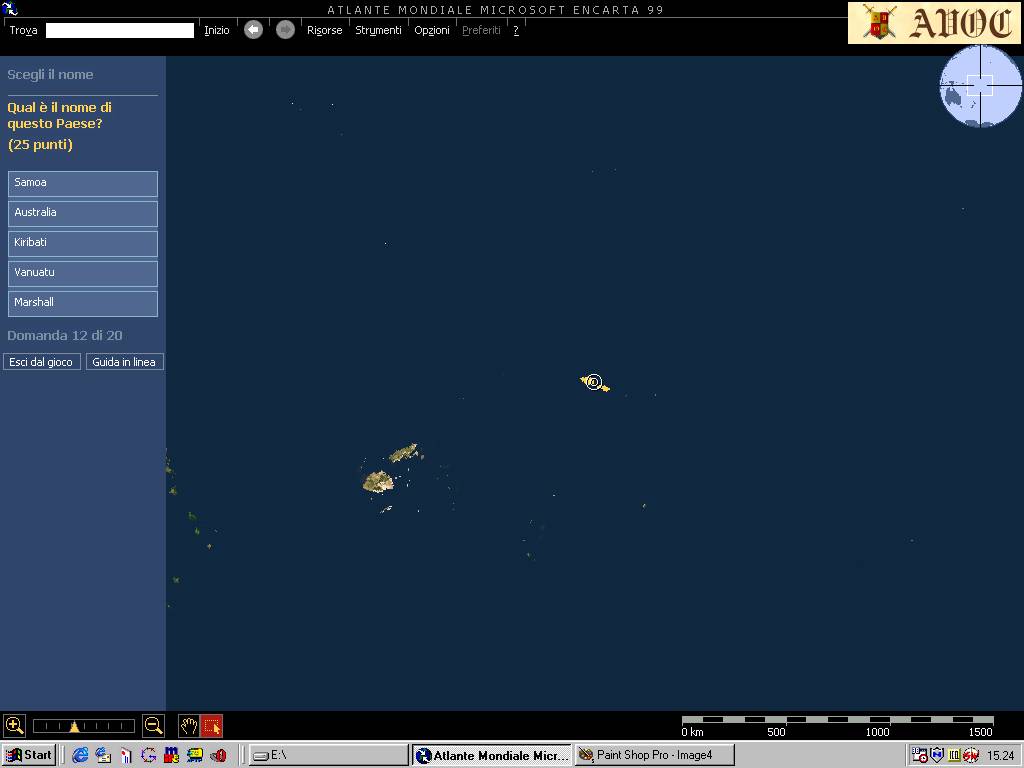Open the Strumenti menu

pyautogui.click(x=378, y=30)
